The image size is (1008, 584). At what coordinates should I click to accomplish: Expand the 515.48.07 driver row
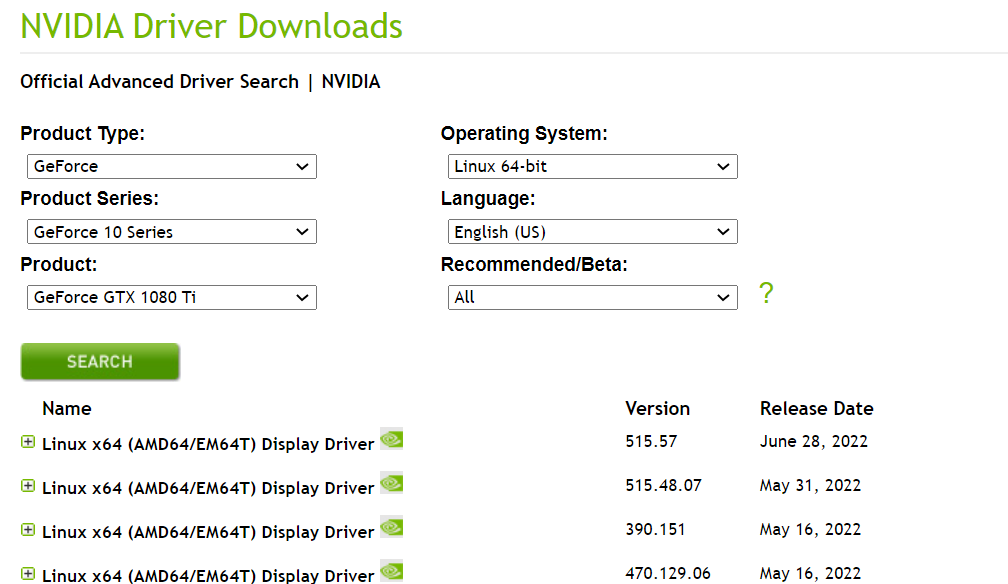coord(28,486)
